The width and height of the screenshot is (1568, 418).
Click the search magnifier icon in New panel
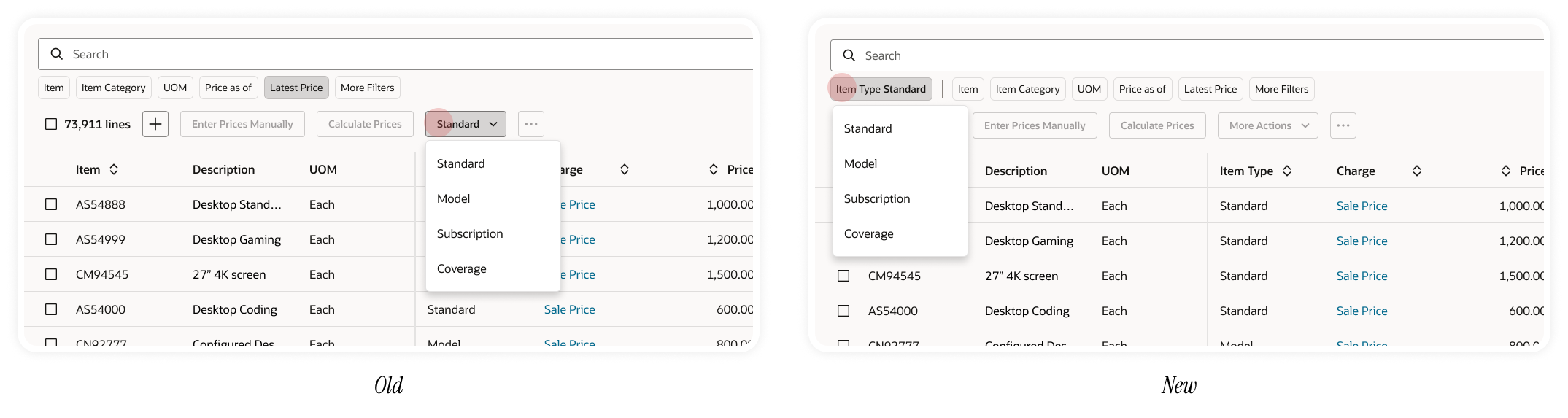click(849, 55)
